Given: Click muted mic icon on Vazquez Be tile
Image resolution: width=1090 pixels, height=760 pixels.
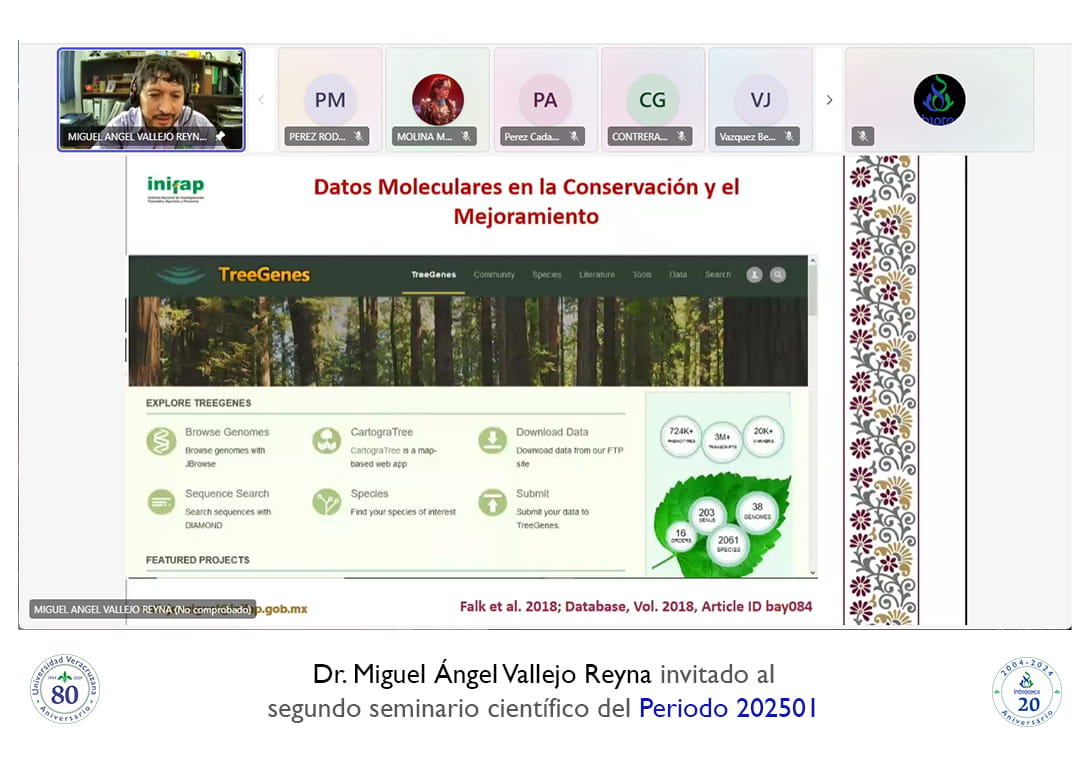Looking at the screenshot, I should click(x=789, y=137).
